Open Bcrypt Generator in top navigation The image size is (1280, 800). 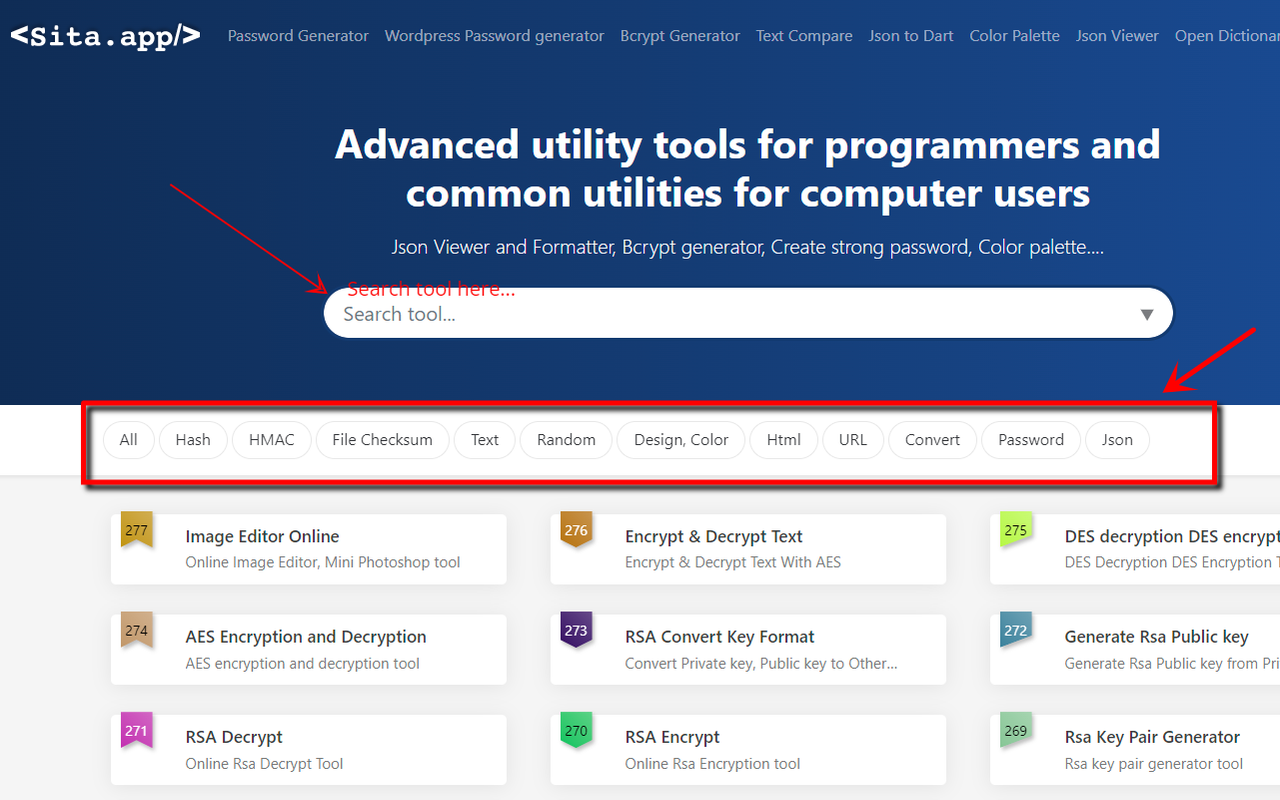[x=680, y=36]
